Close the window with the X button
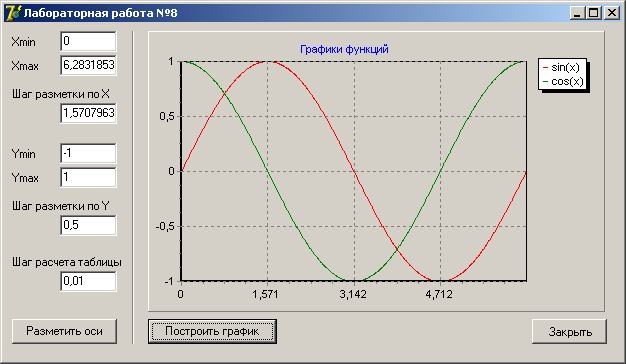This screenshot has width=626, height=364. point(612,13)
